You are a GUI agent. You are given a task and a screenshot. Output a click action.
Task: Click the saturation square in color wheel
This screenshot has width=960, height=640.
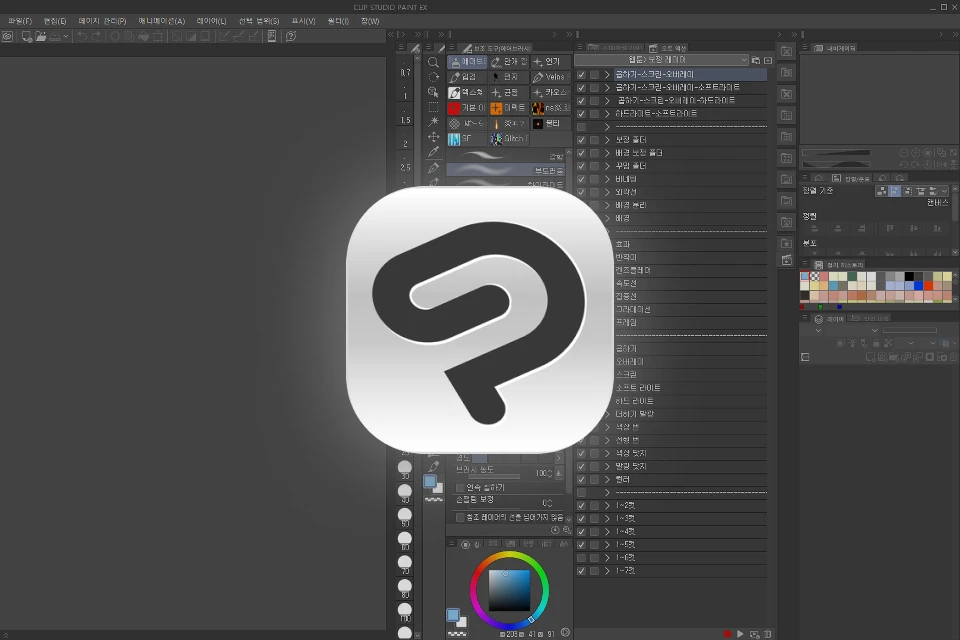509,590
